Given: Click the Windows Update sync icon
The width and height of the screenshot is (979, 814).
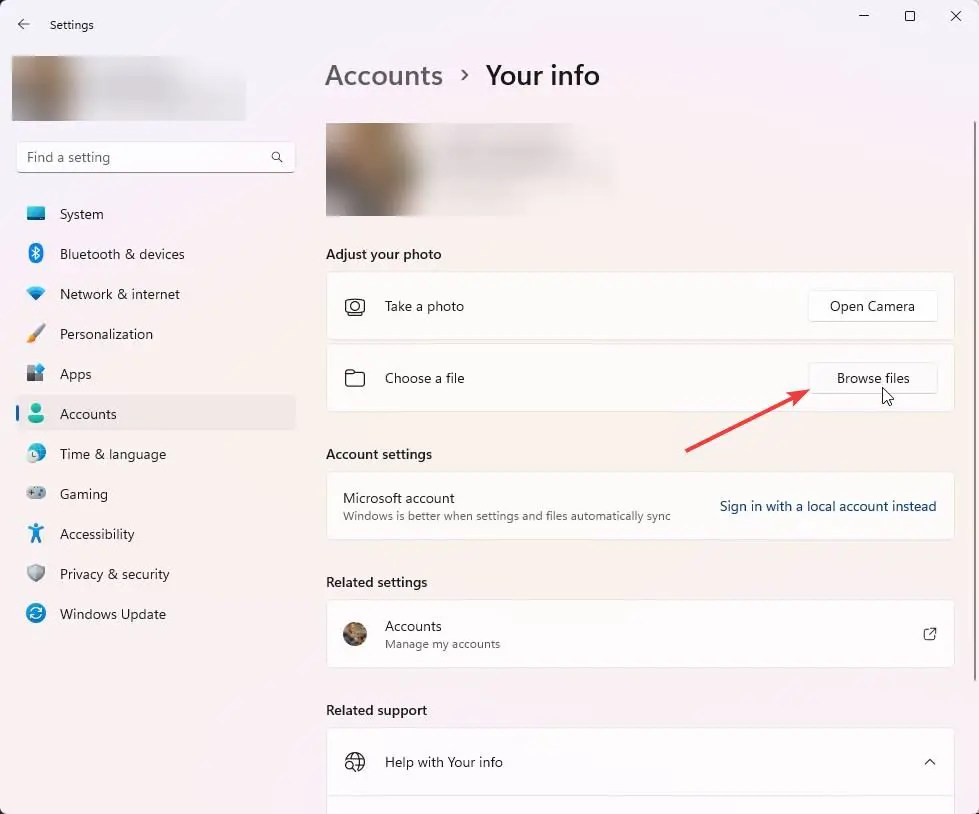Looking at the screenshot, I should (36, 613).
